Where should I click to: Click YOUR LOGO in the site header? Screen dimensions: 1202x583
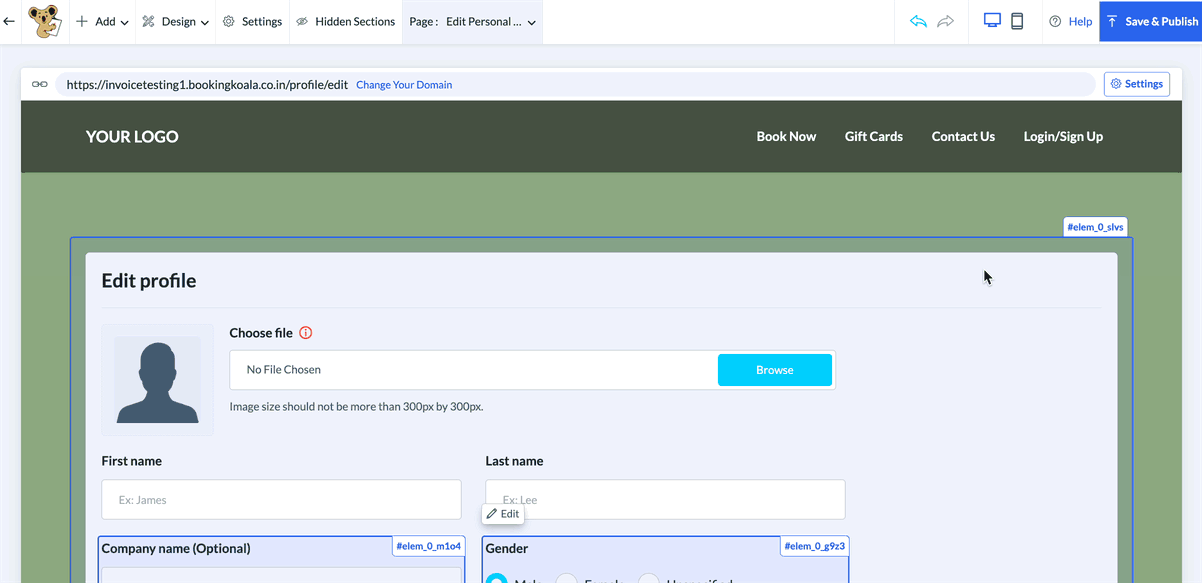pos(132,137)
